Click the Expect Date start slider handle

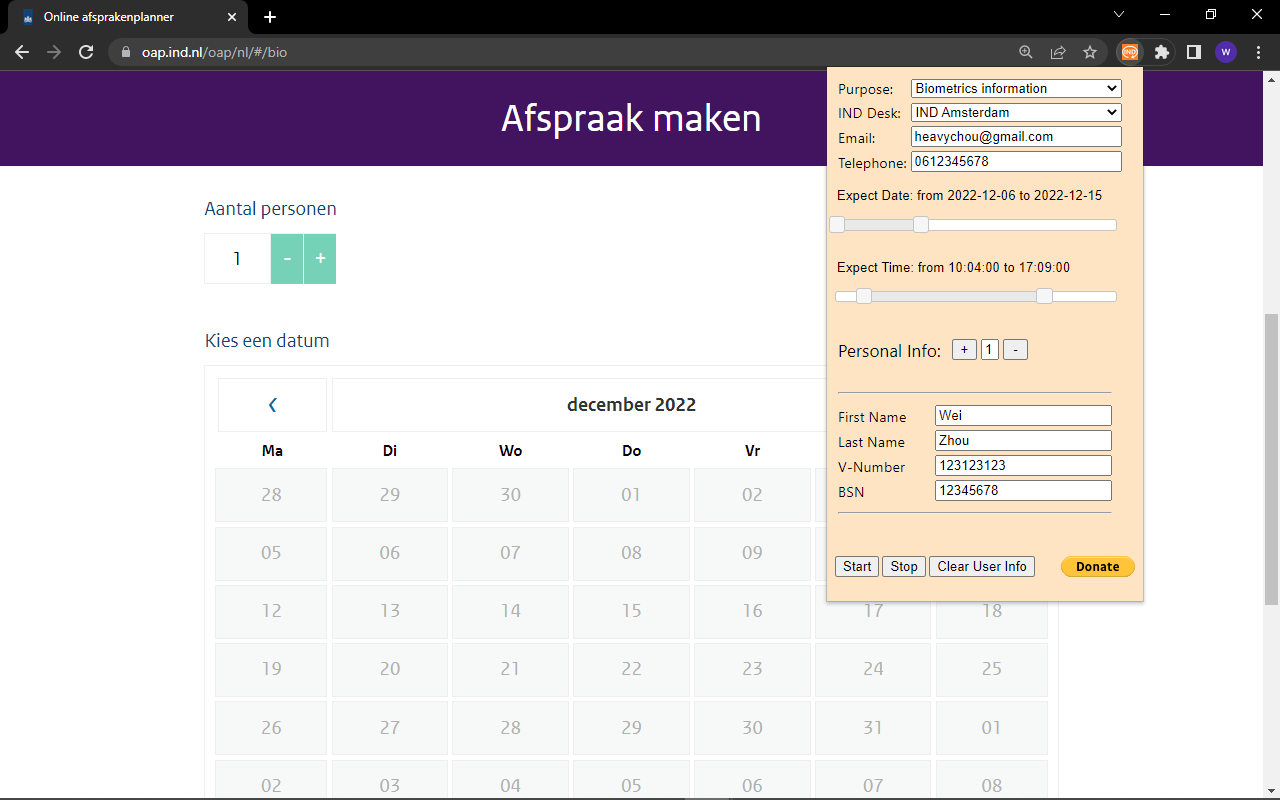point(837,225)
